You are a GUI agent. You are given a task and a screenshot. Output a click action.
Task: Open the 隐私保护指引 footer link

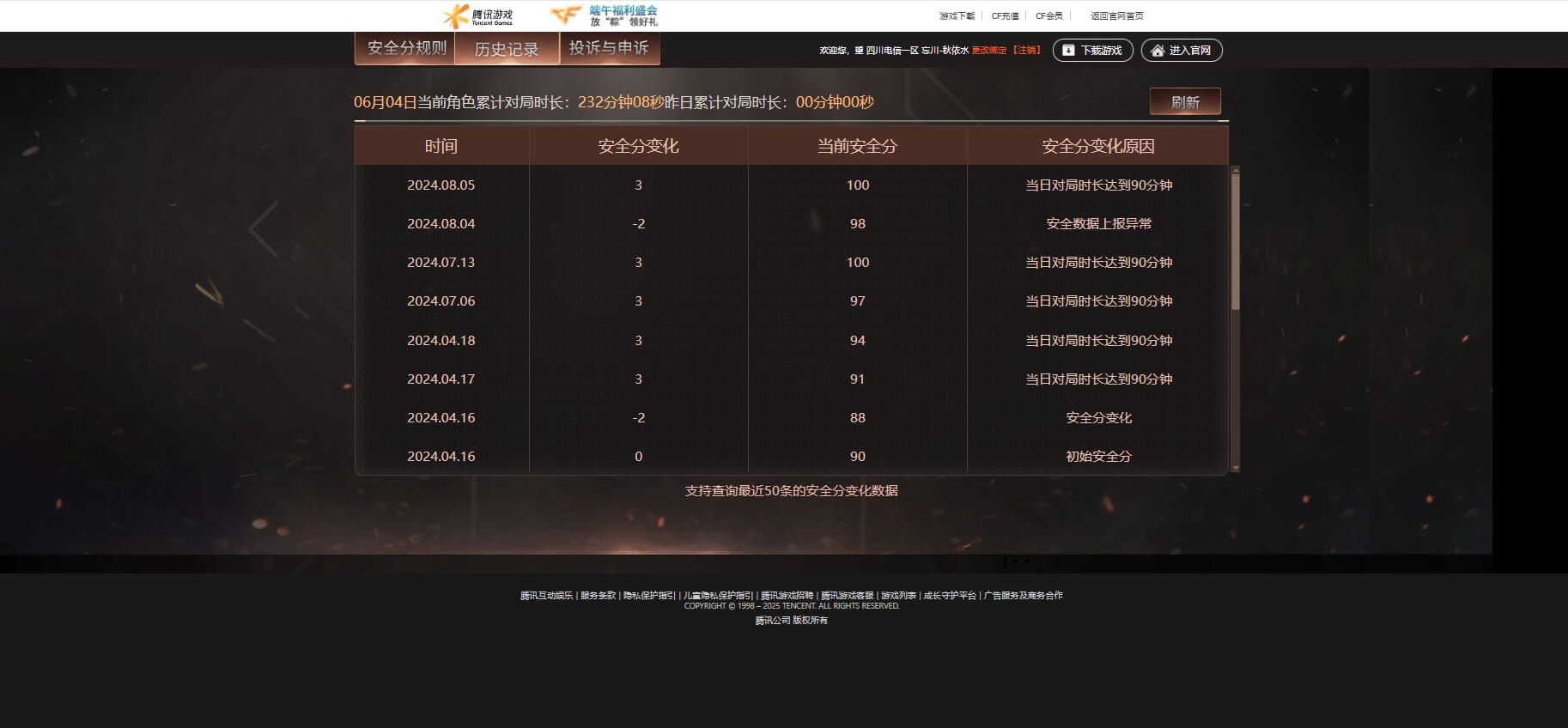pyautogui.click(x=649, y=595)
